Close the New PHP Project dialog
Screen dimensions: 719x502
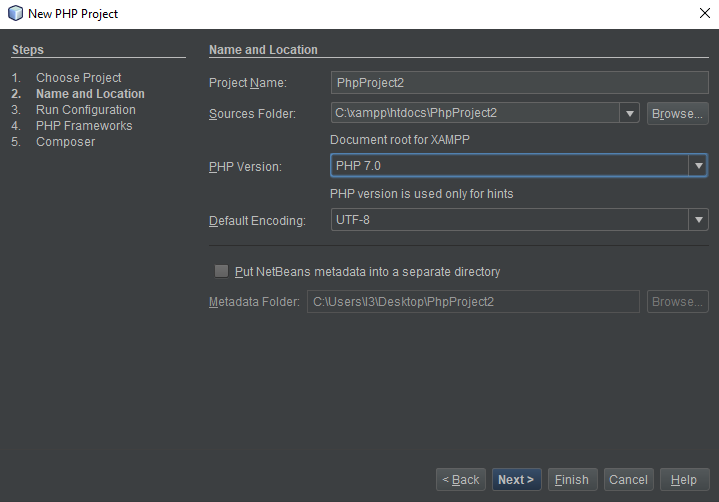pyautogui.click(x=705, y=13)
